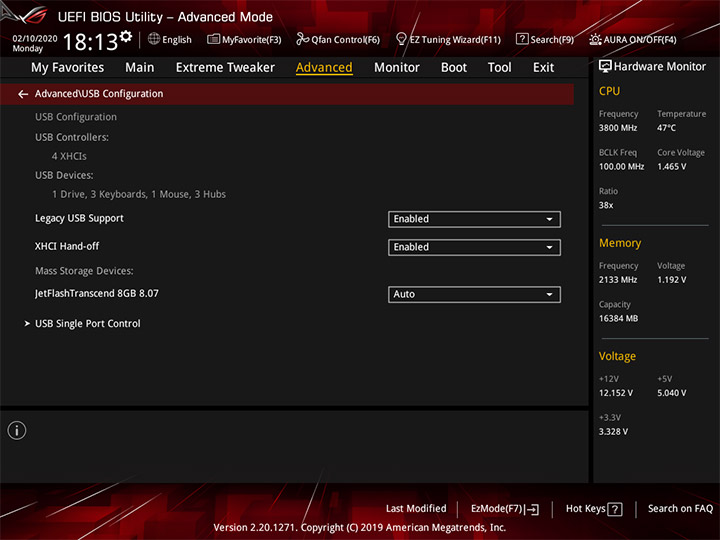This screenshot has height=540, width=720.
Task: Click Hardware Monitor title
Action: point(660,67)
